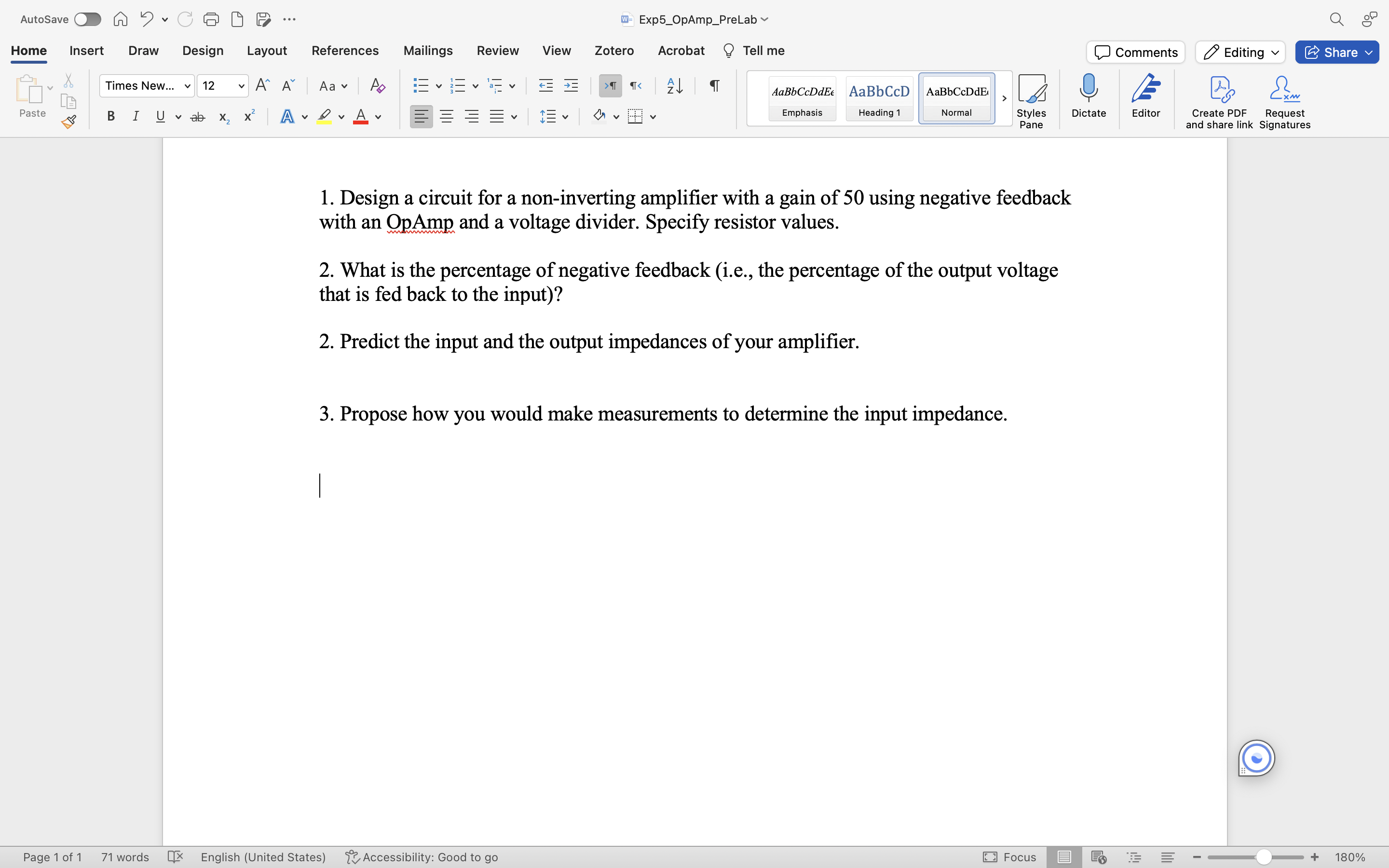Click the Format Painter brush icon
The height and width of the screenshot is (868, 1389).
(x=69, y=122)
